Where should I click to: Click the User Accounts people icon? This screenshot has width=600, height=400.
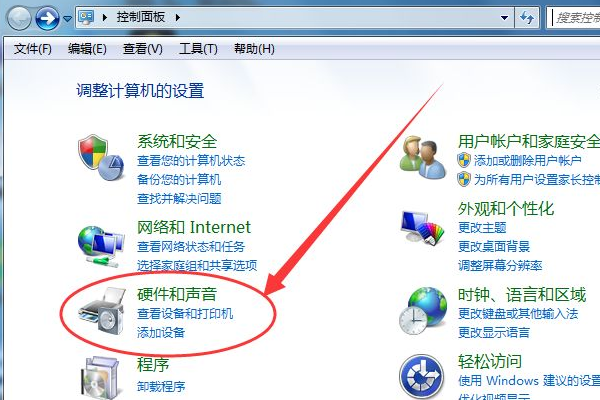coord(422,157)
